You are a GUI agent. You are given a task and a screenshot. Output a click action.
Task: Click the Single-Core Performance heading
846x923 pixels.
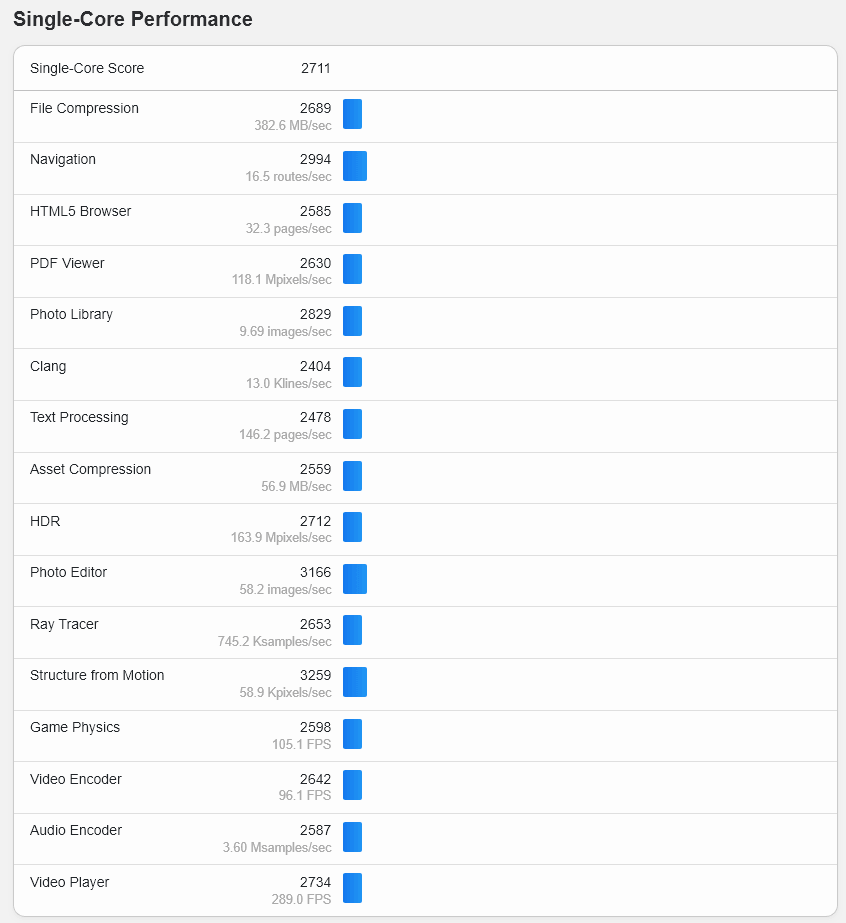[x=133, y=19]
